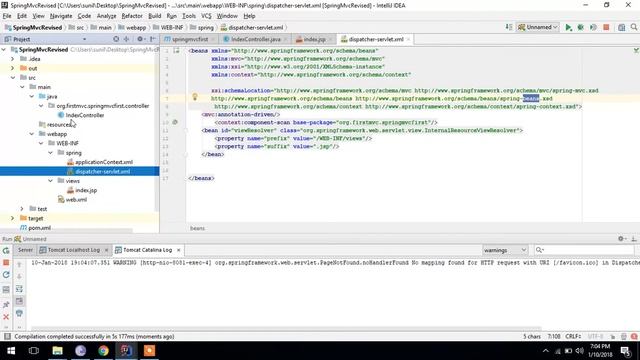The width and height of the screenshot is (640, 360).
Task: Close the Run tab with red X
Action: pos(6,317)
